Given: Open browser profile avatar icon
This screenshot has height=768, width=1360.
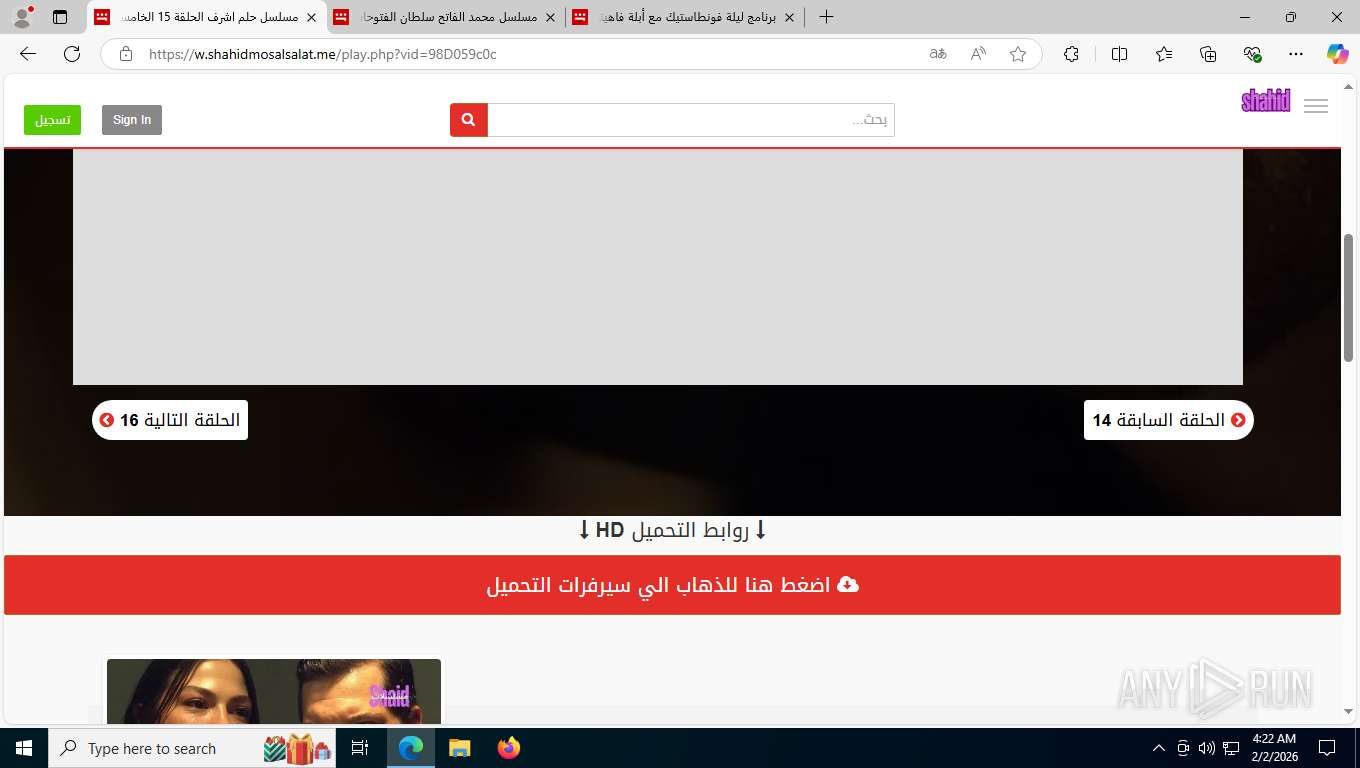Looking at the screenshot, I should pyautogui.click(x=22, y=17).
